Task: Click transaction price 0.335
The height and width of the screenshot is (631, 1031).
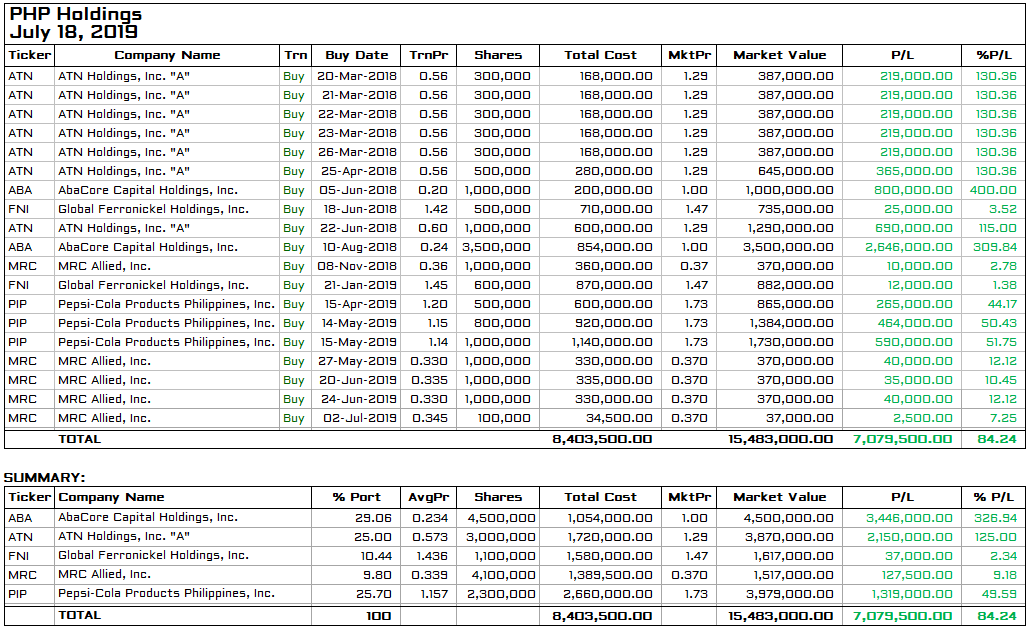Action: pos(429,381)
